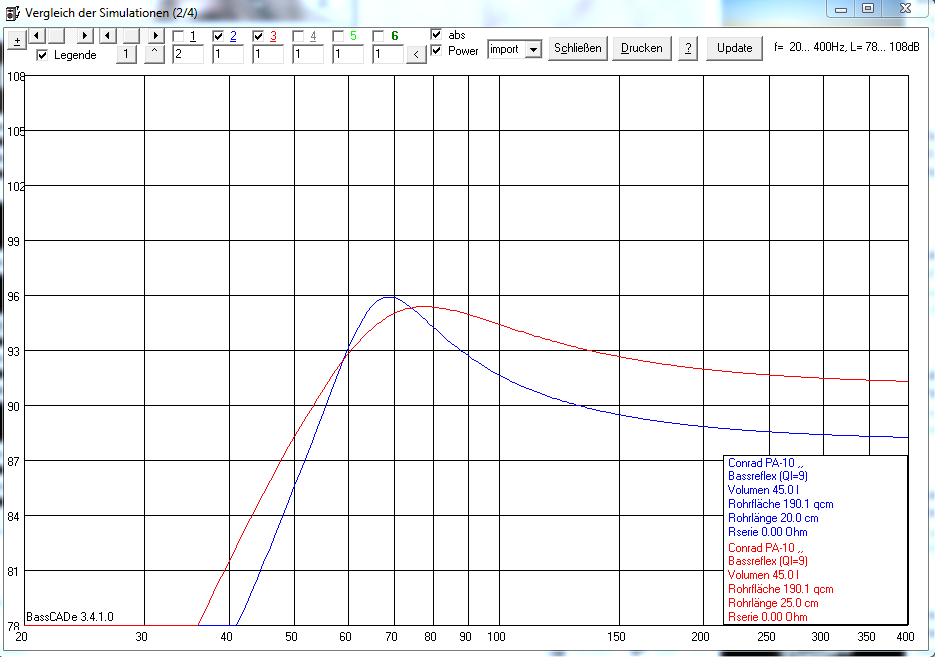Disable the Power checkbox
This screenshot has width=935, height=657.
pos(436,50)
